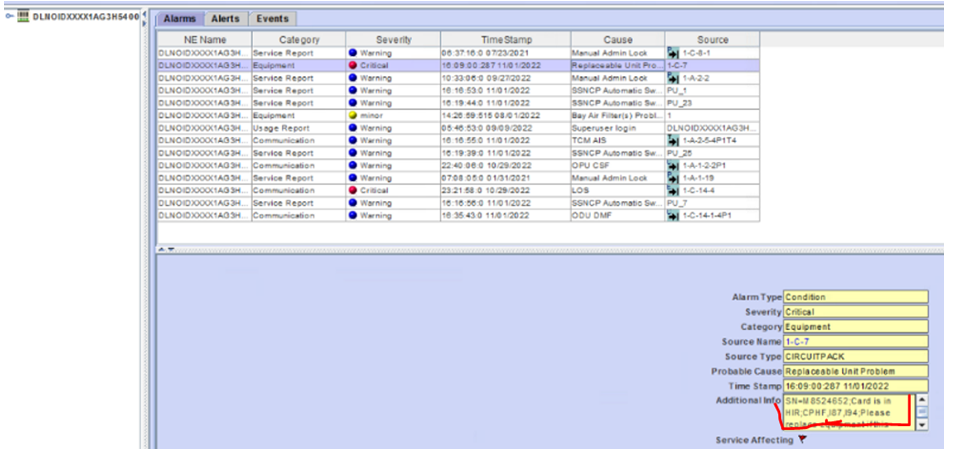Click the Additional Info scrollbar down arrow
Viewport: 954px width, 457px height.
coord(922,425)
